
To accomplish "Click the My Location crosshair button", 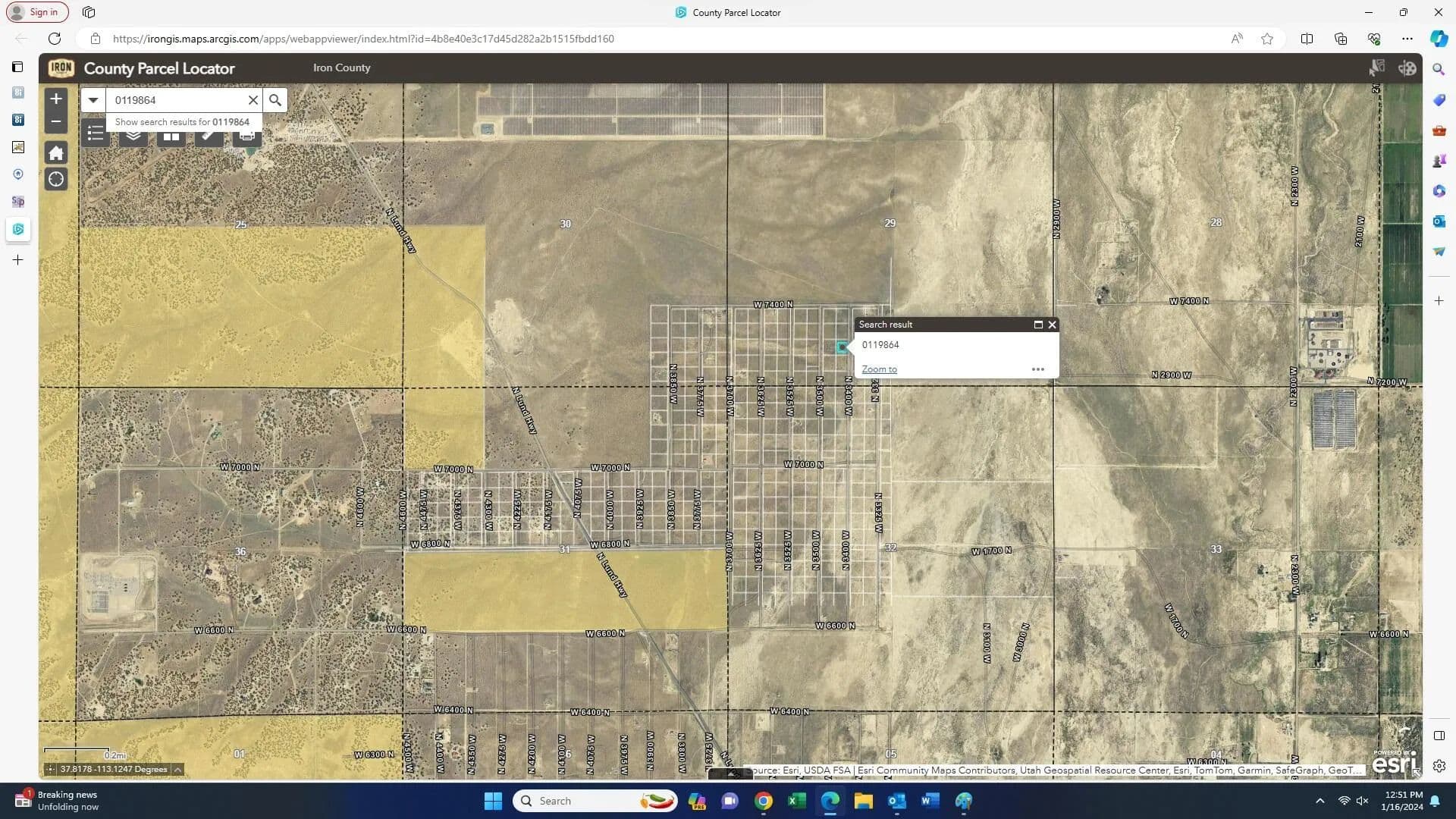I will 55,180.
